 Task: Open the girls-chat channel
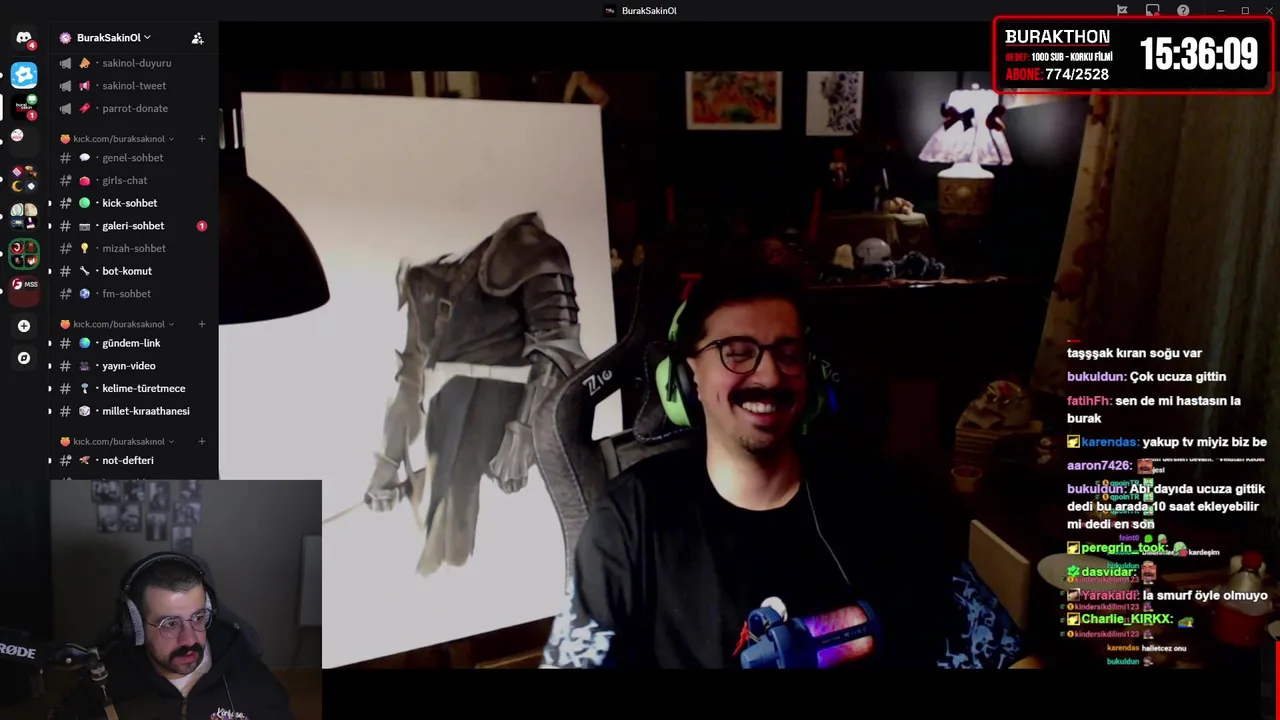click(x=133, y=181)
